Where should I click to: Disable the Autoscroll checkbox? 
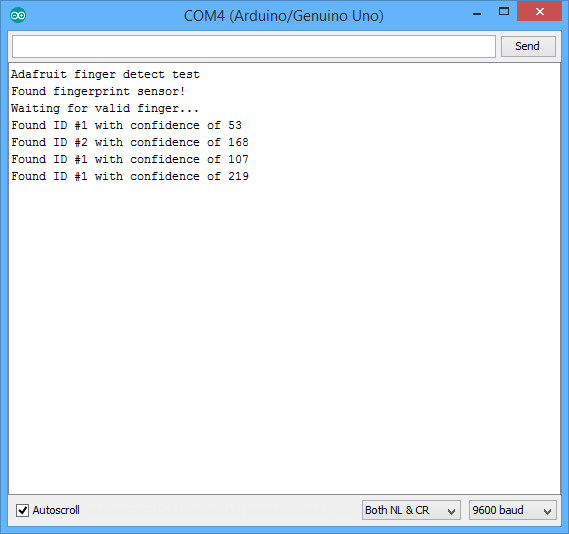point(22,510)
